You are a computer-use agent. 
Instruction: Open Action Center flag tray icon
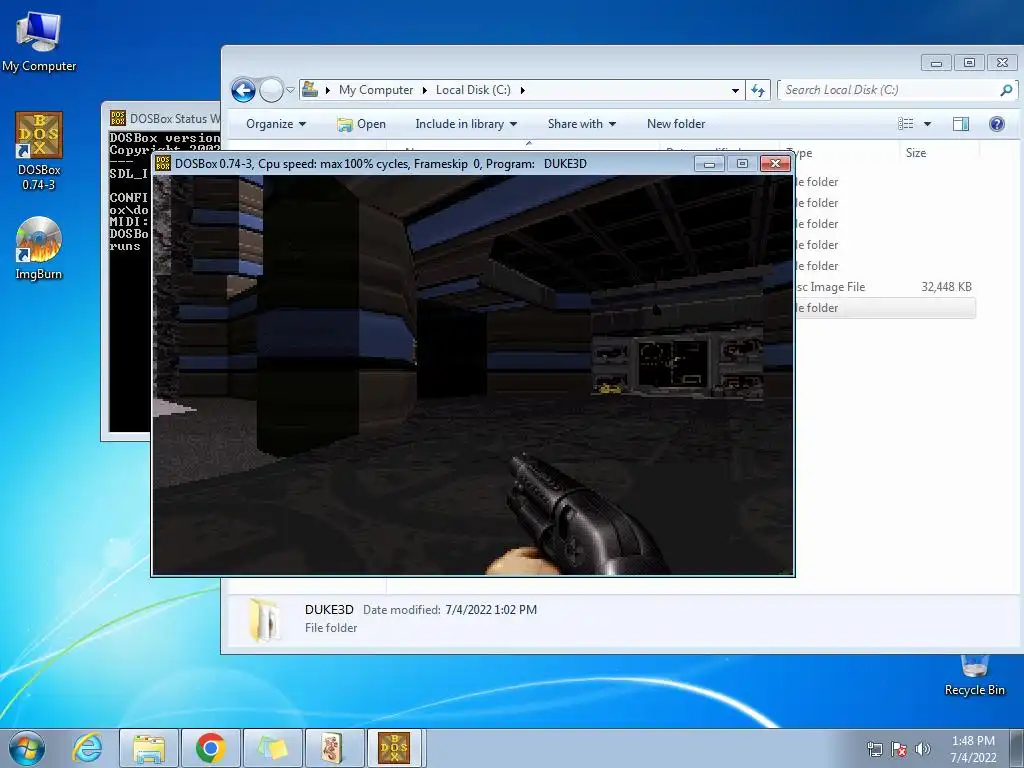coord(899,749)
